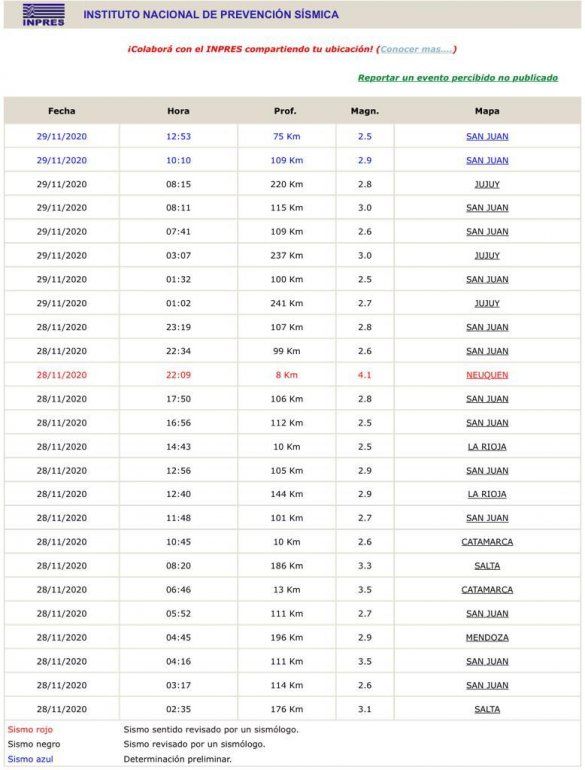Image resolution: width=585 pixels, height=770 pixels.
Task: Open LA RIOJA map for 14:43 quake
Action: tap(487, 447)
